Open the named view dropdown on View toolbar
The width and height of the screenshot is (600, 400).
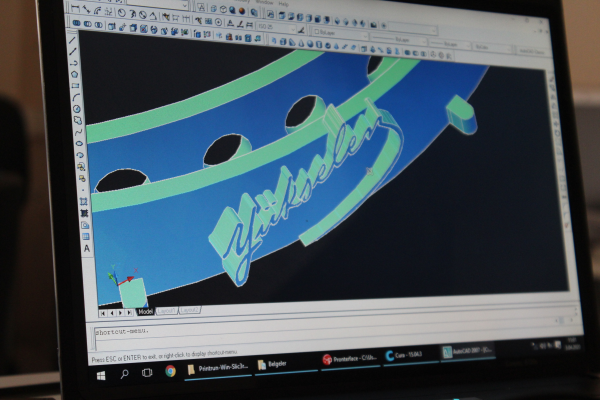pyautogui.click(x=413, y=29)
